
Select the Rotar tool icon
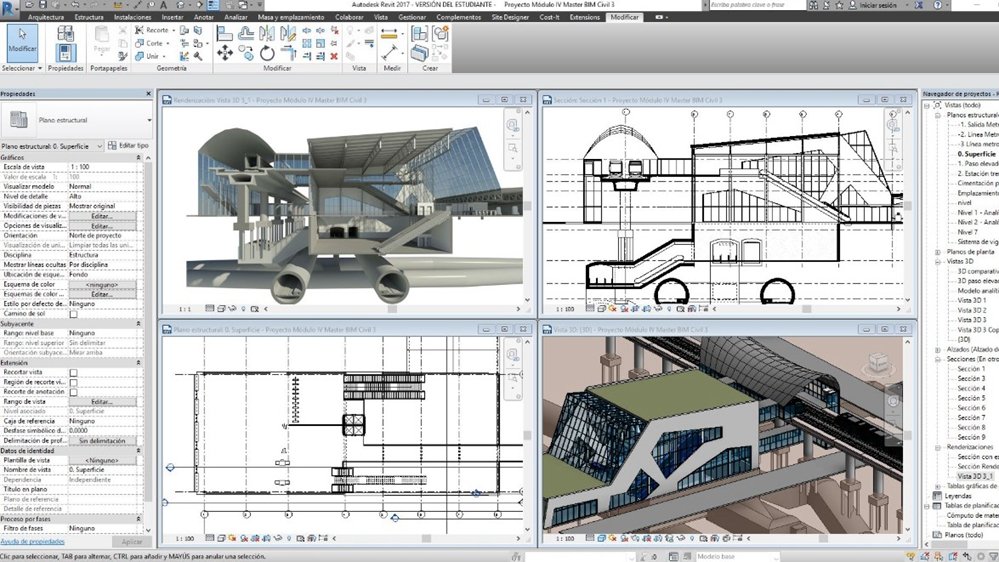[267, 54]
